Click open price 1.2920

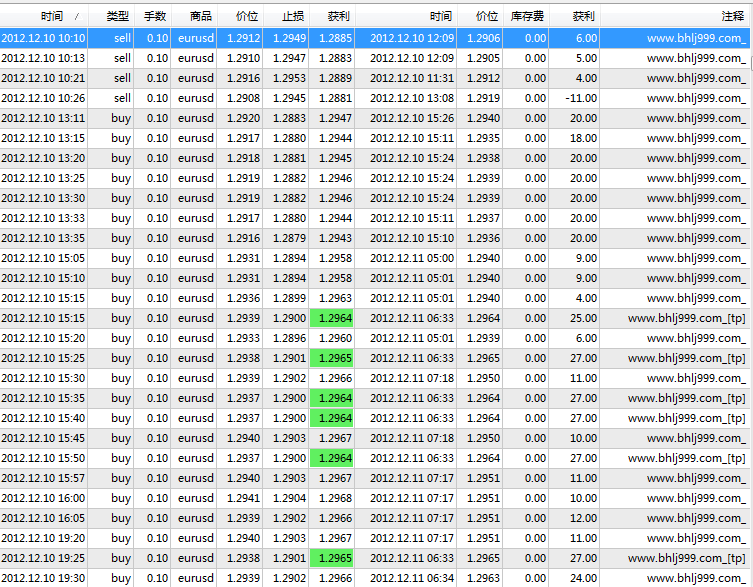[243, 118]
